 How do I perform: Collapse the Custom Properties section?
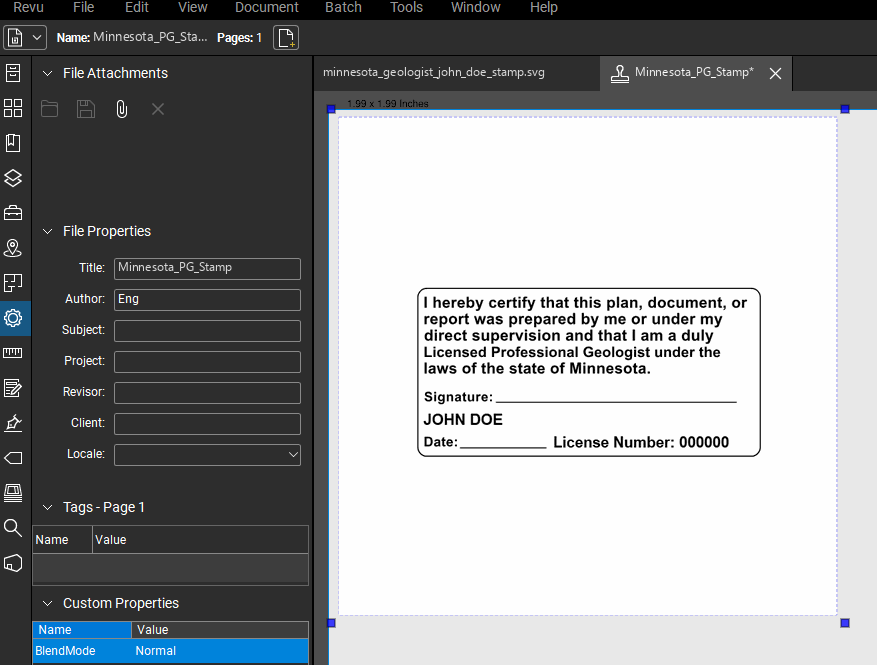48,603
